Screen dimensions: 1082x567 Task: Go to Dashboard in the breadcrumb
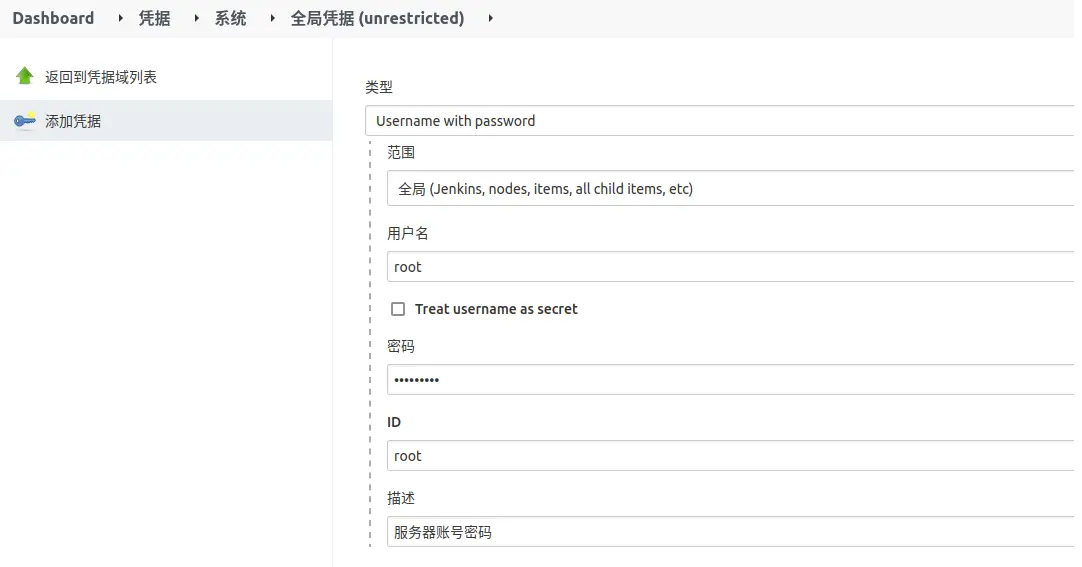(53, 18)
